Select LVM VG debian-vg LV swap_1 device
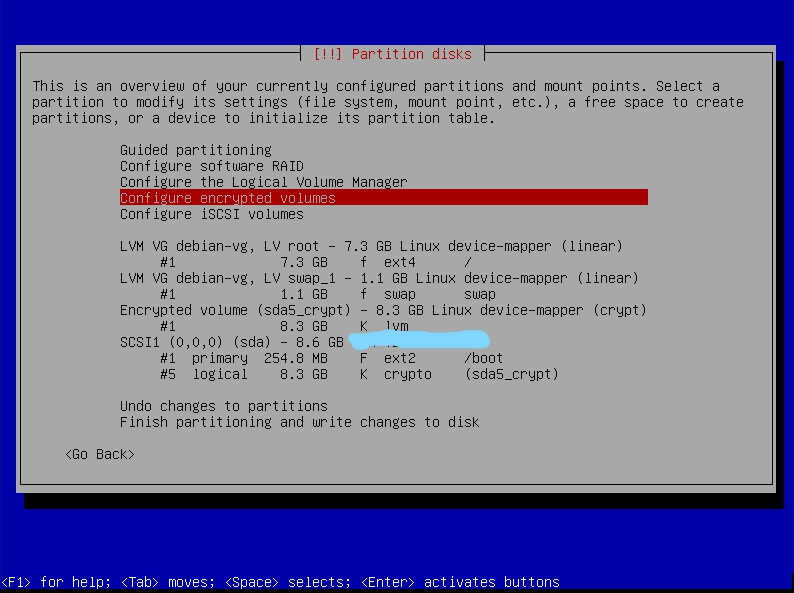This screenshot has height=593, width=794. click(x=378, y=278)
